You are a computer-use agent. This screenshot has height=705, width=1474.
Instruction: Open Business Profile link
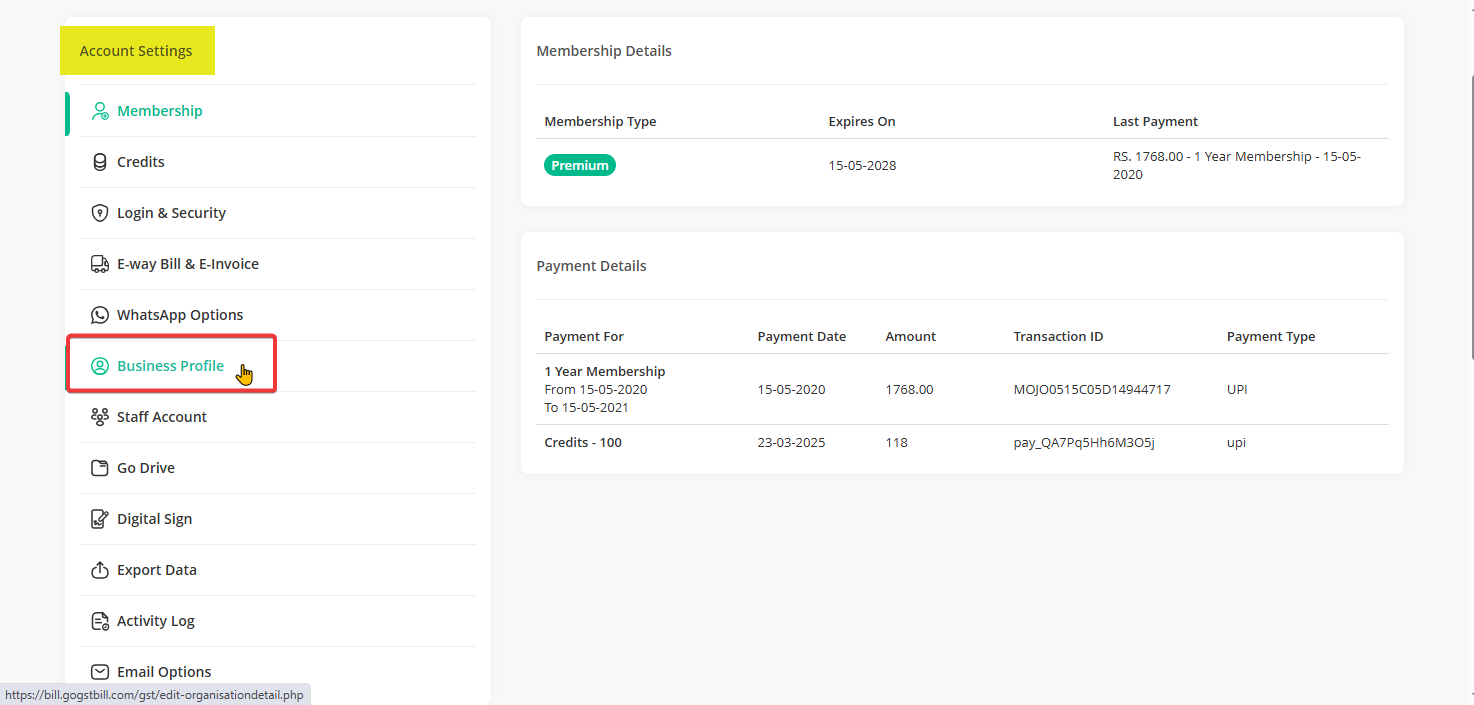click(x=170, y=366)
